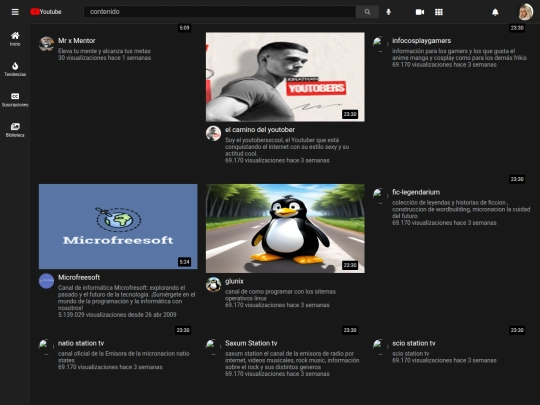Open Mr x Mentor video title
The height and width of the screenshot is (405, 540).
[x=76, y=41]
